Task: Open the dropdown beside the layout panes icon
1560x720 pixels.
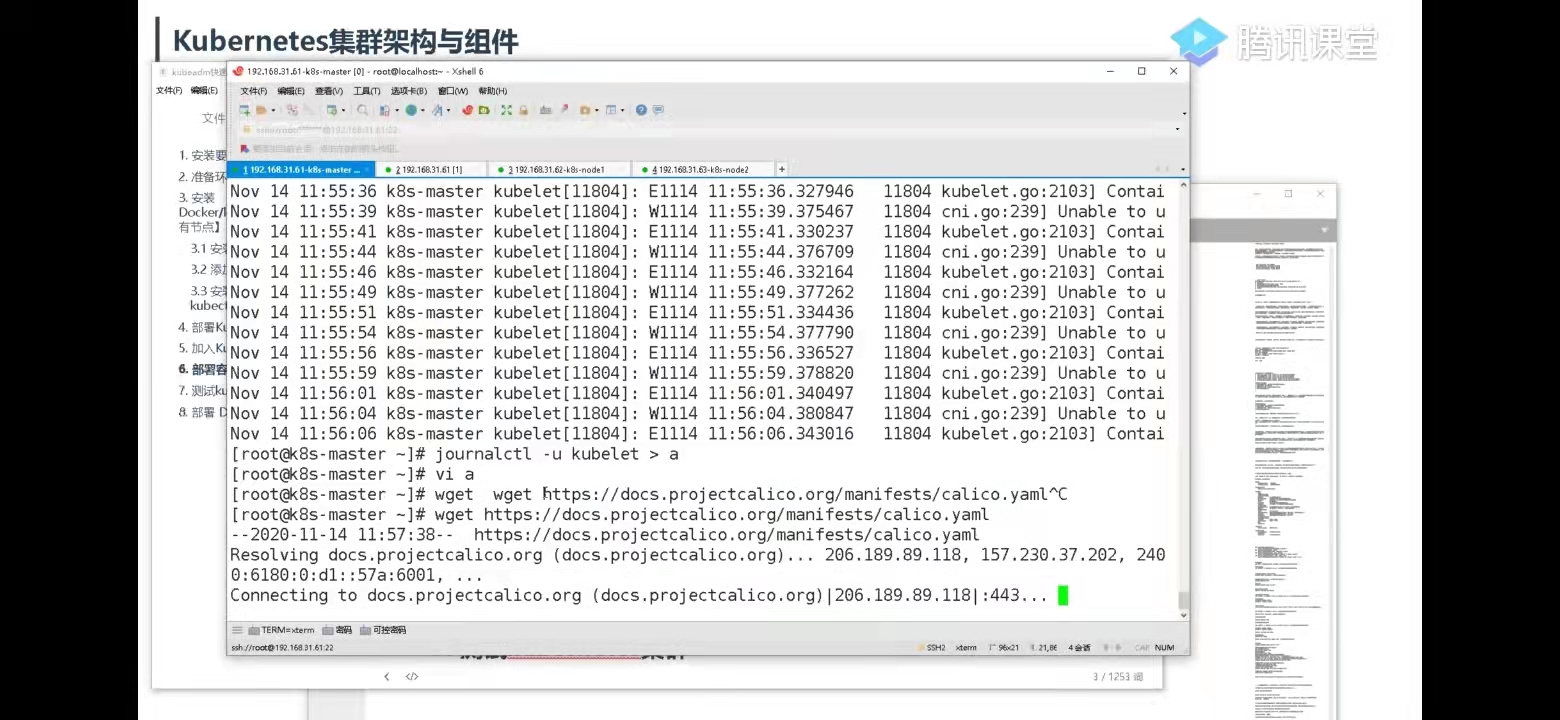Action: [622, 110]
